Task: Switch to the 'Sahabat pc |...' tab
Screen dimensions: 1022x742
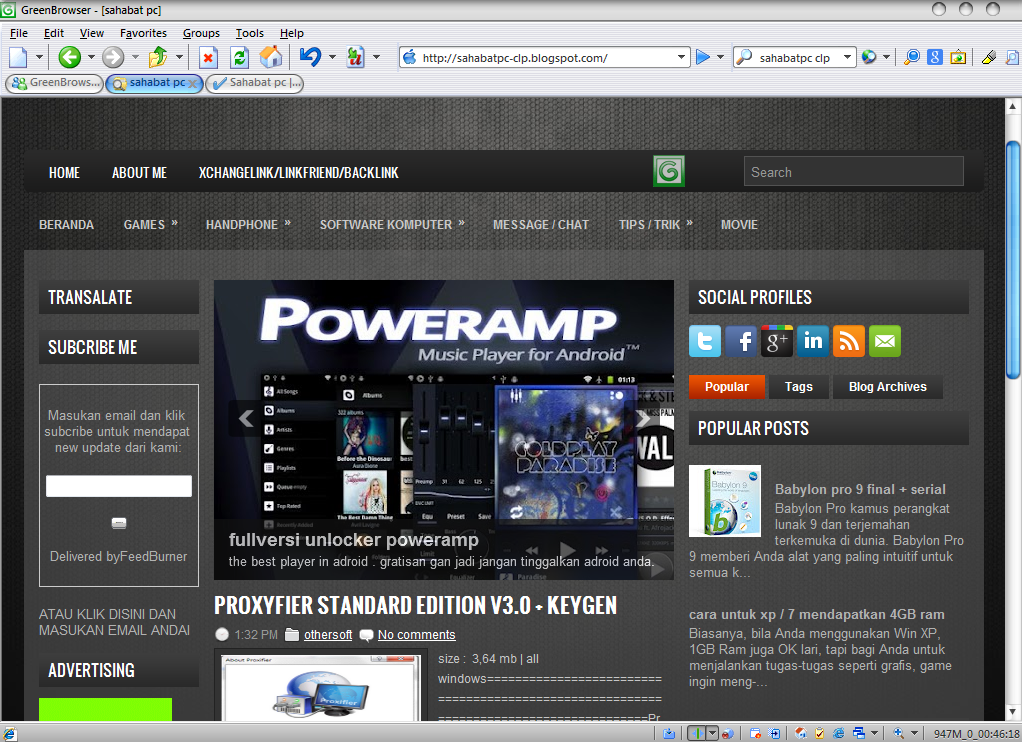Action: [254, 83]
